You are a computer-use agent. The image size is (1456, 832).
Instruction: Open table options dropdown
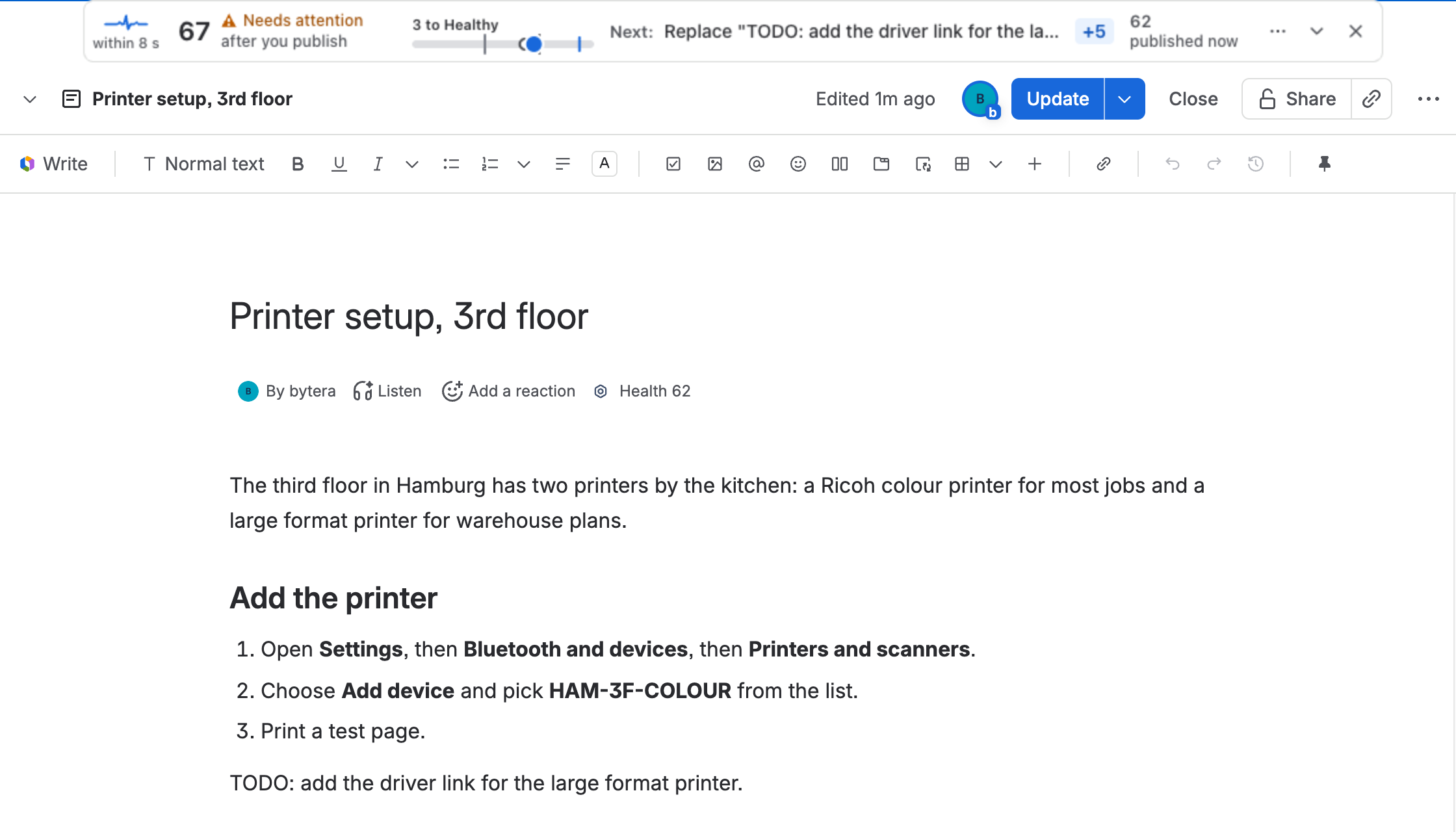pyautogui.click(x=996, y=164)
